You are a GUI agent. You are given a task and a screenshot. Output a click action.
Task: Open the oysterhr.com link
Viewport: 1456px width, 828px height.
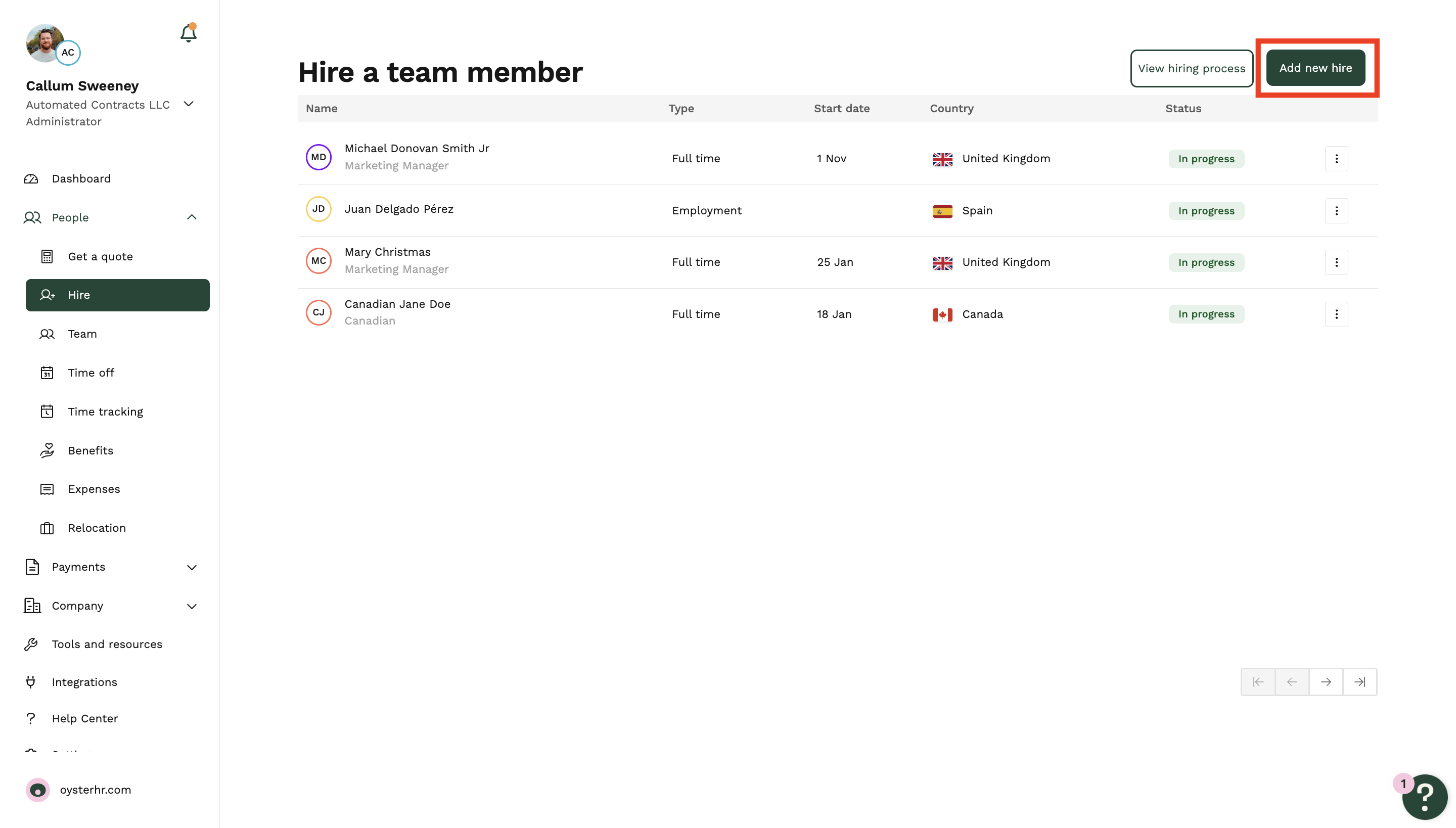tap(96, 790)
